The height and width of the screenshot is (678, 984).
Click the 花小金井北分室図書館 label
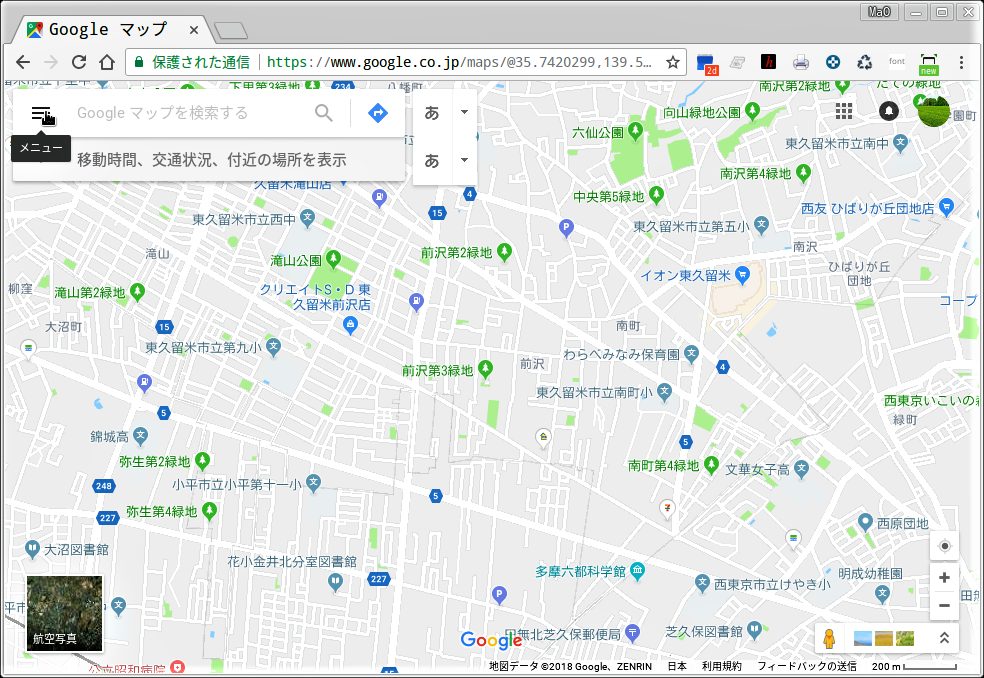click(x=292, y=561)
